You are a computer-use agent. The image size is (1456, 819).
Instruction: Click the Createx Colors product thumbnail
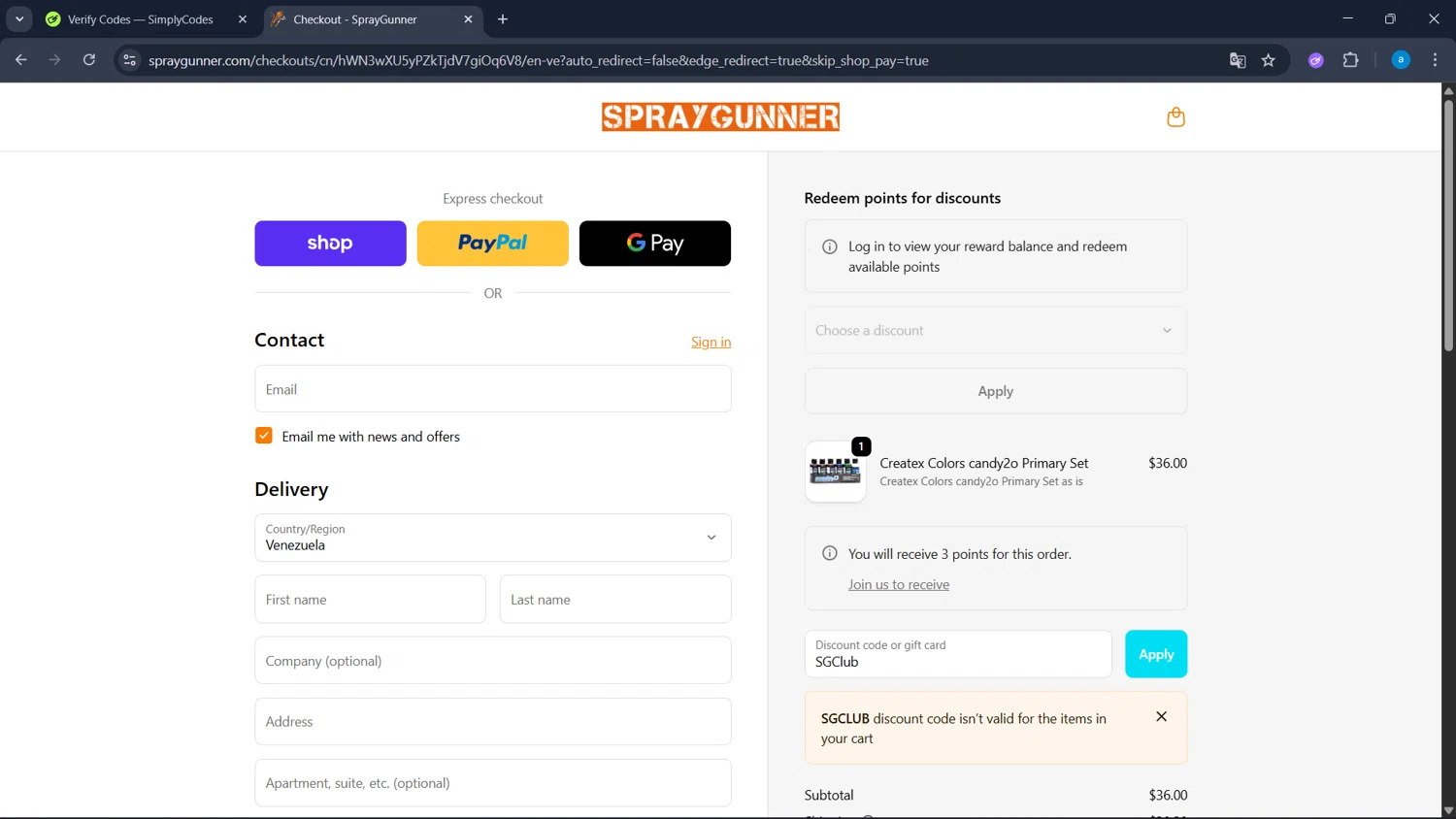[836, 472]
